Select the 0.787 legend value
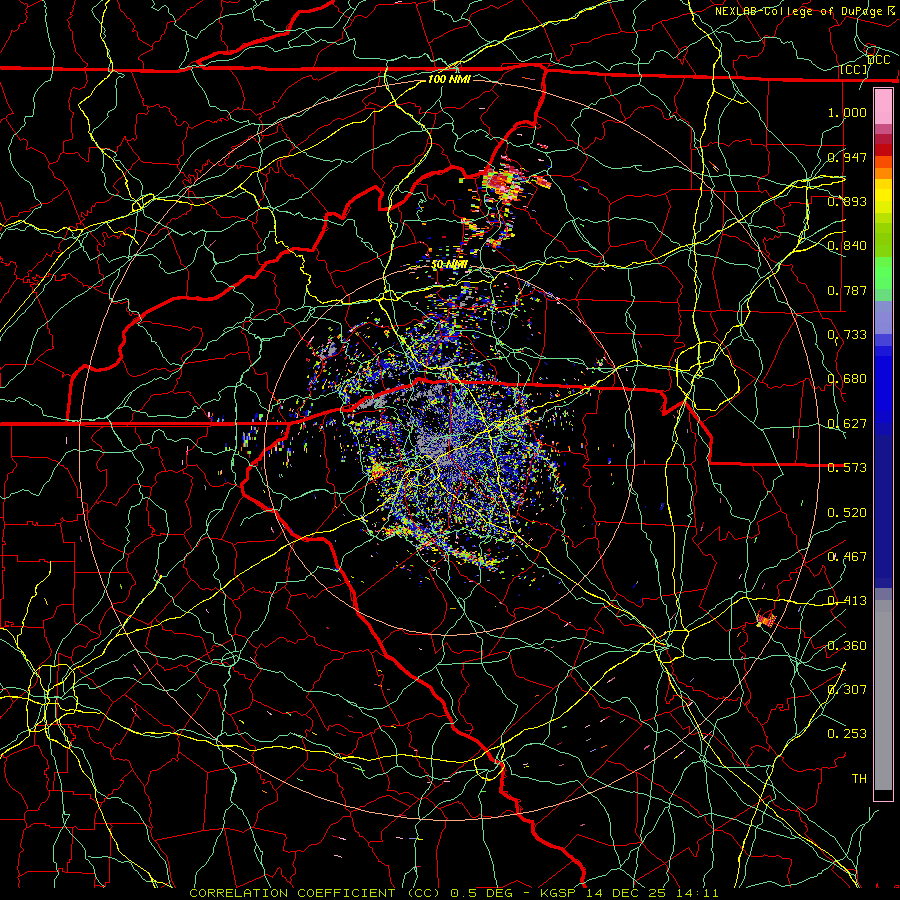Viewport: 900px width, 900px height. (847, 290)
